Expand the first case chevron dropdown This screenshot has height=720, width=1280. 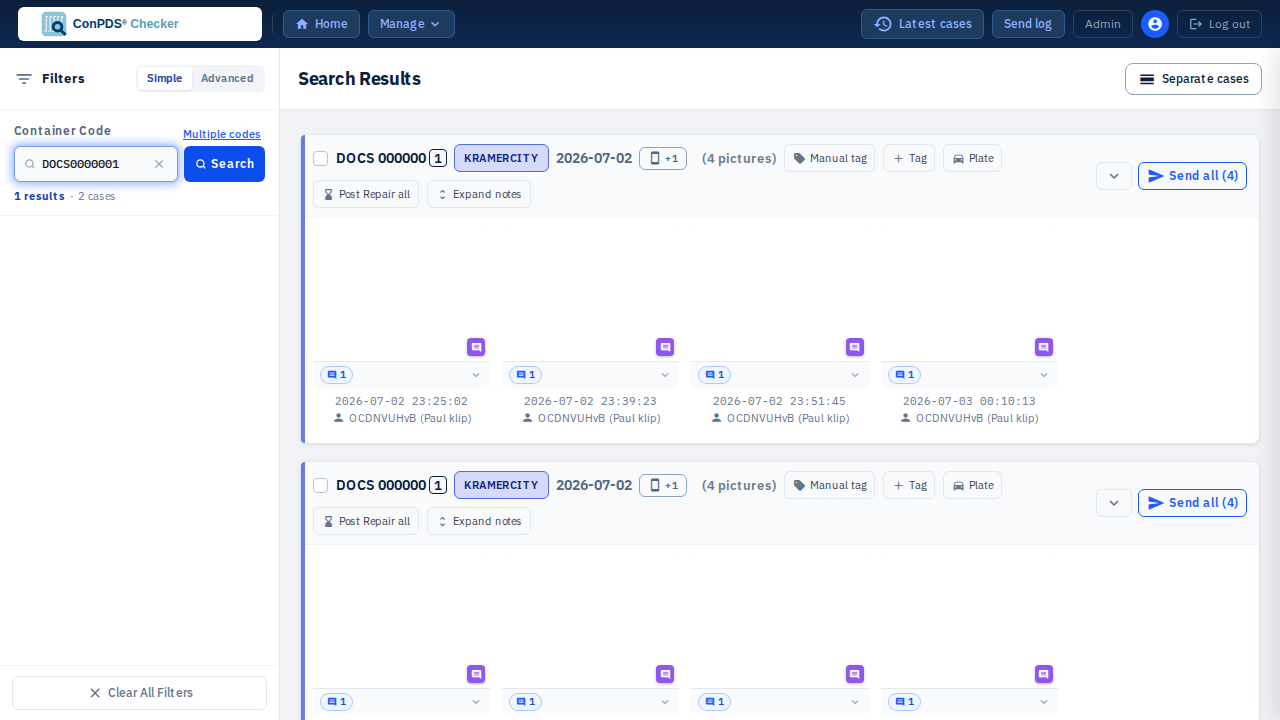tap(1114, 176)
